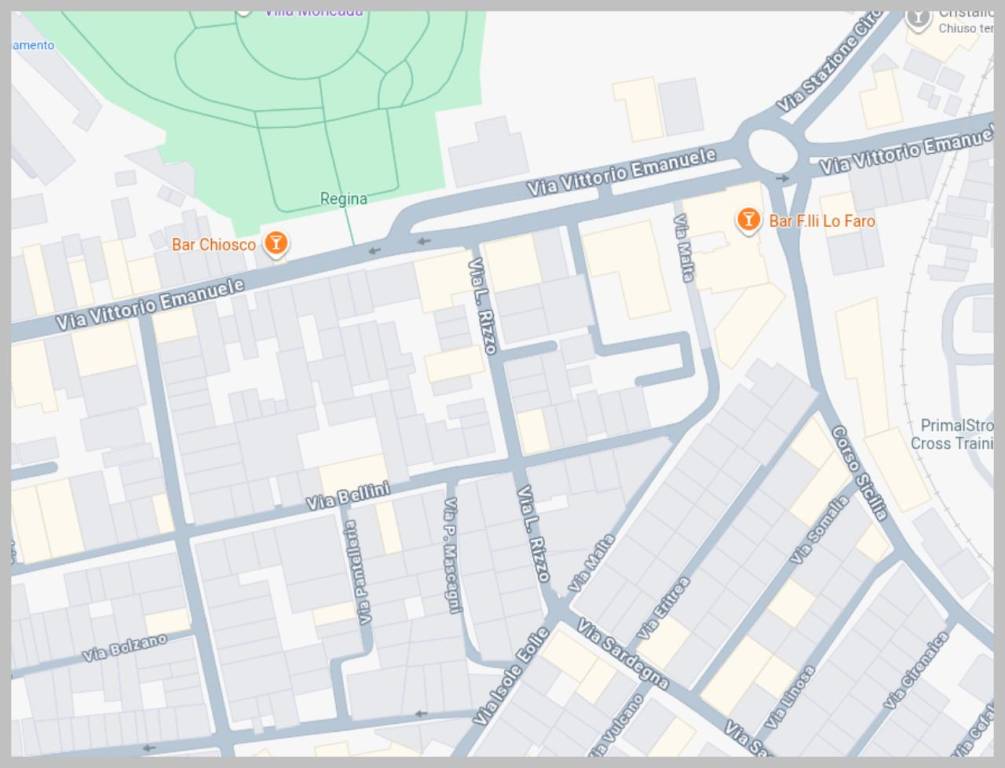Screen dimensions: 1005x768
Task: Click the Via Cirenaica street label
Action: click(x=916, y=670)
